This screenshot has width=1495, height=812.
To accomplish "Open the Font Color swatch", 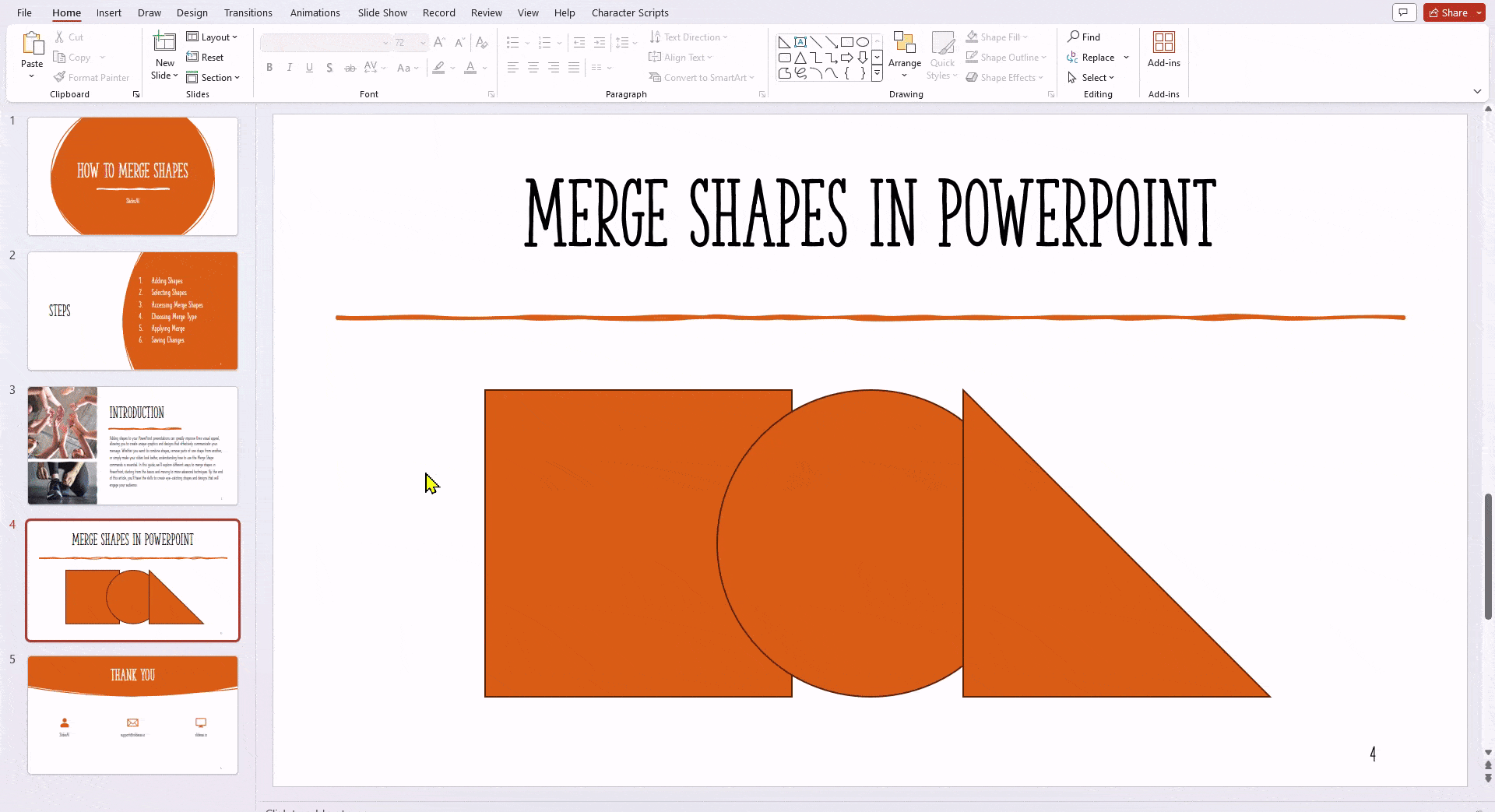I will pyautogui.click(x=470, y=69).
